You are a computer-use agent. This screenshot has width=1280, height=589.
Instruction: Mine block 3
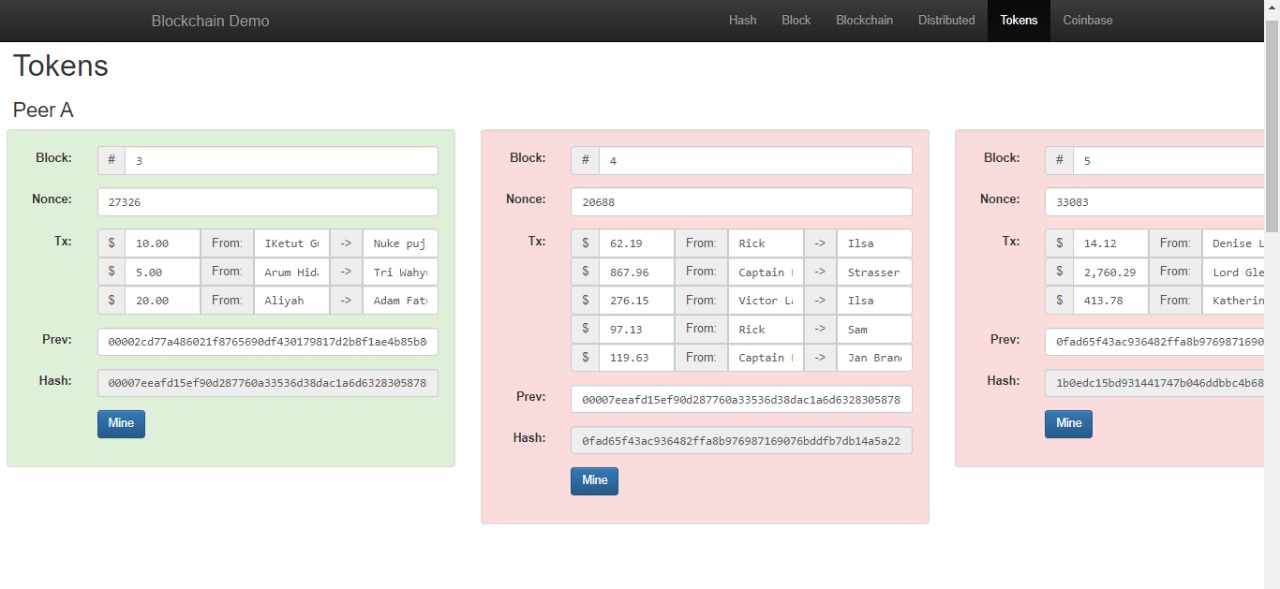point(121,424)
